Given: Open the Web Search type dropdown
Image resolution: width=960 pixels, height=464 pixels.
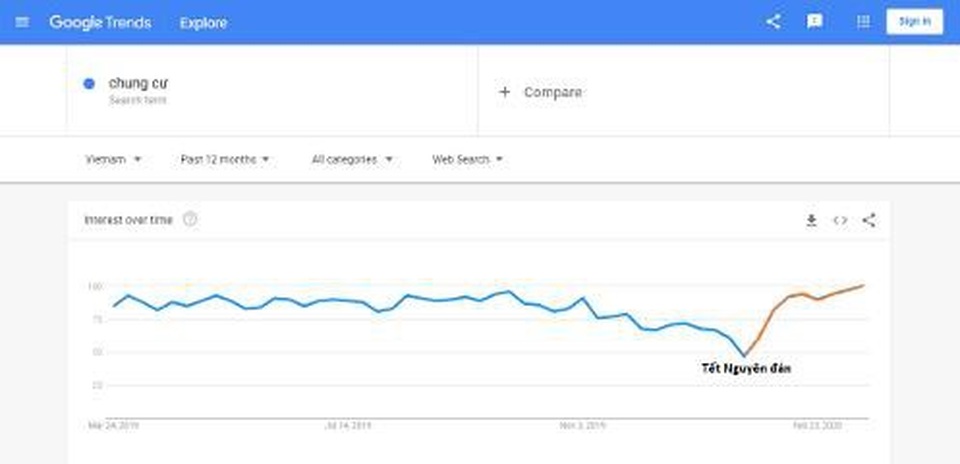Looking at the screenshot, I should [x=467, y=159].
